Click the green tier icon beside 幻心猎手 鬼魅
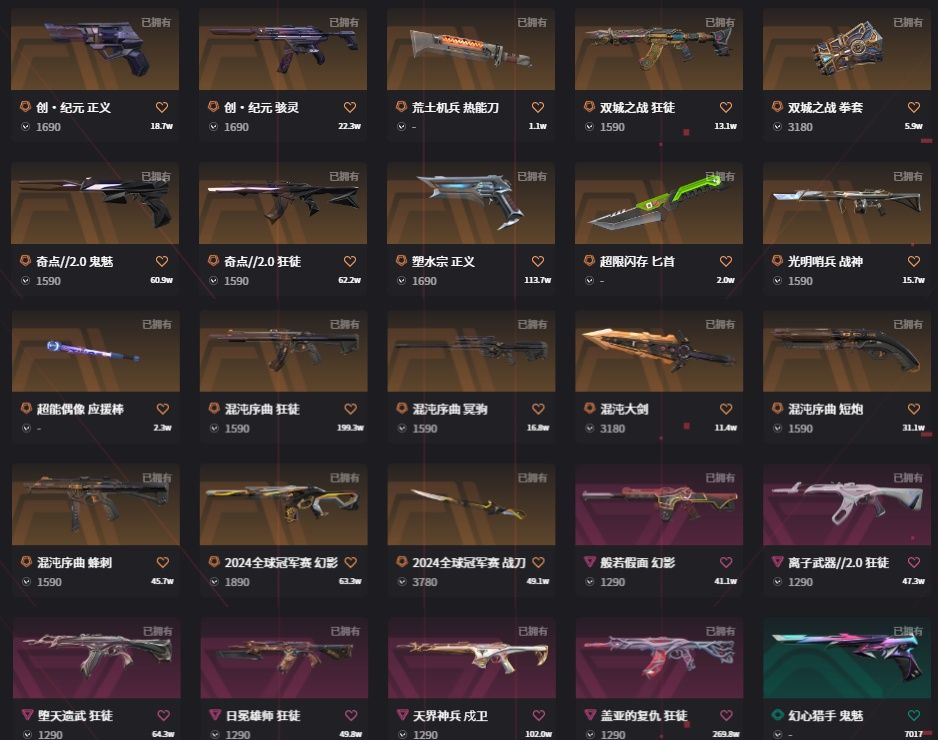This screenshot has height=740, width=938. [777, 714]
